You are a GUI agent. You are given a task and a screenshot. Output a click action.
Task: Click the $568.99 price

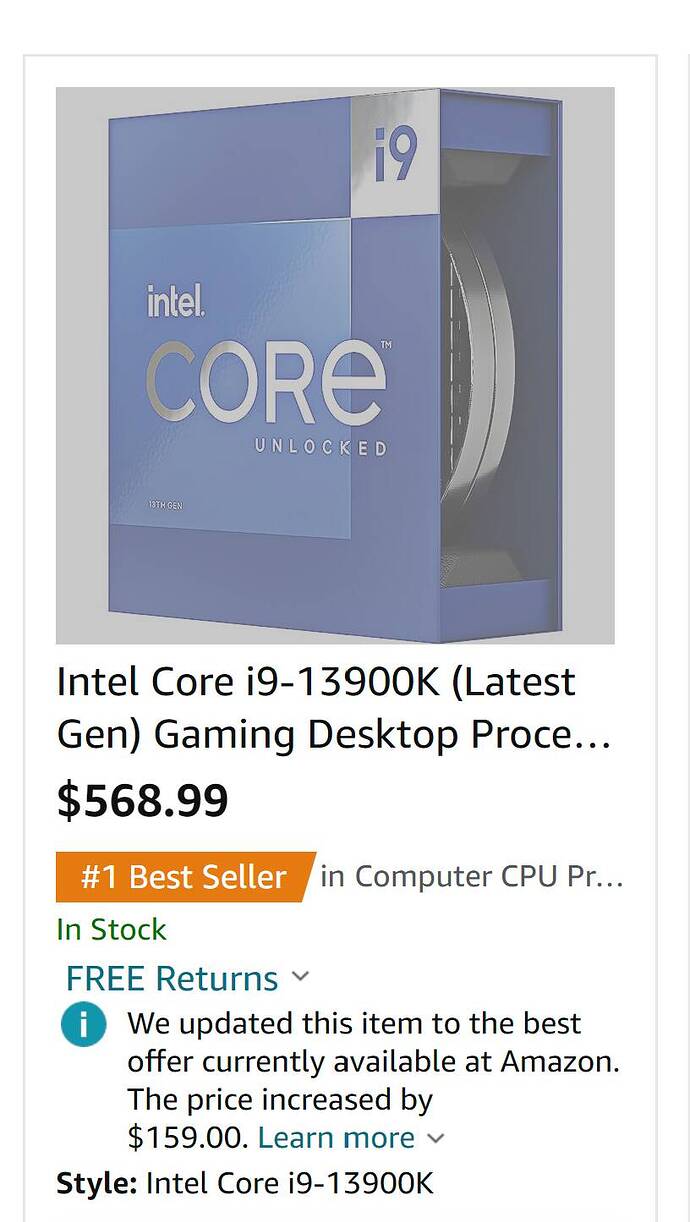(142, 799)
